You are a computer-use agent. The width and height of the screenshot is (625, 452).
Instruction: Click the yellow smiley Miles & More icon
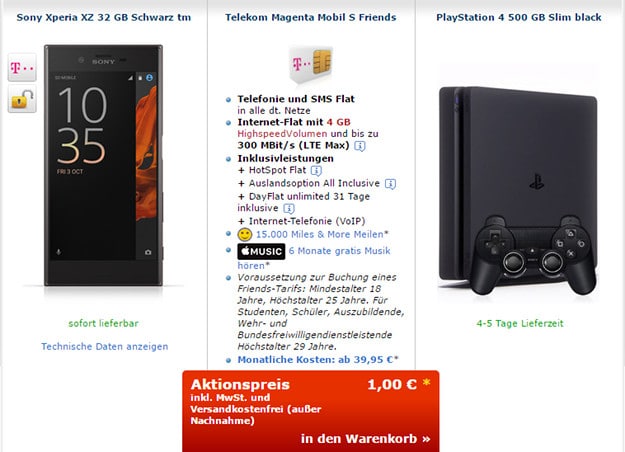click(245, 234)
